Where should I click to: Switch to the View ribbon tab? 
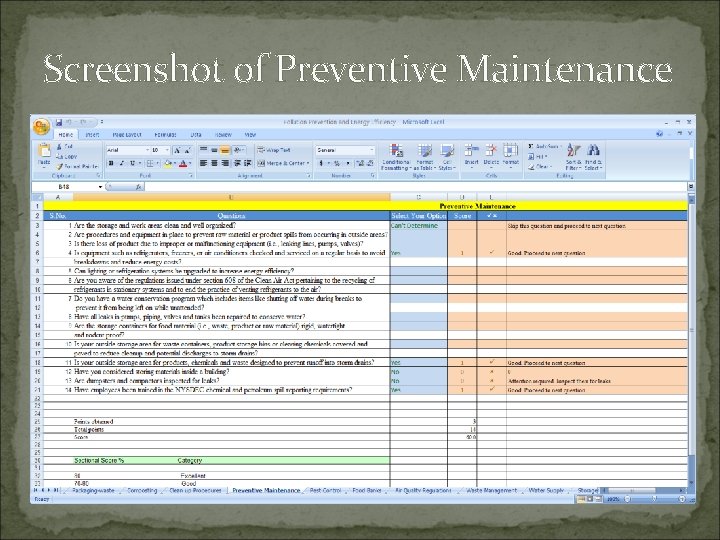pyautogui.click(x=250, y=135)
